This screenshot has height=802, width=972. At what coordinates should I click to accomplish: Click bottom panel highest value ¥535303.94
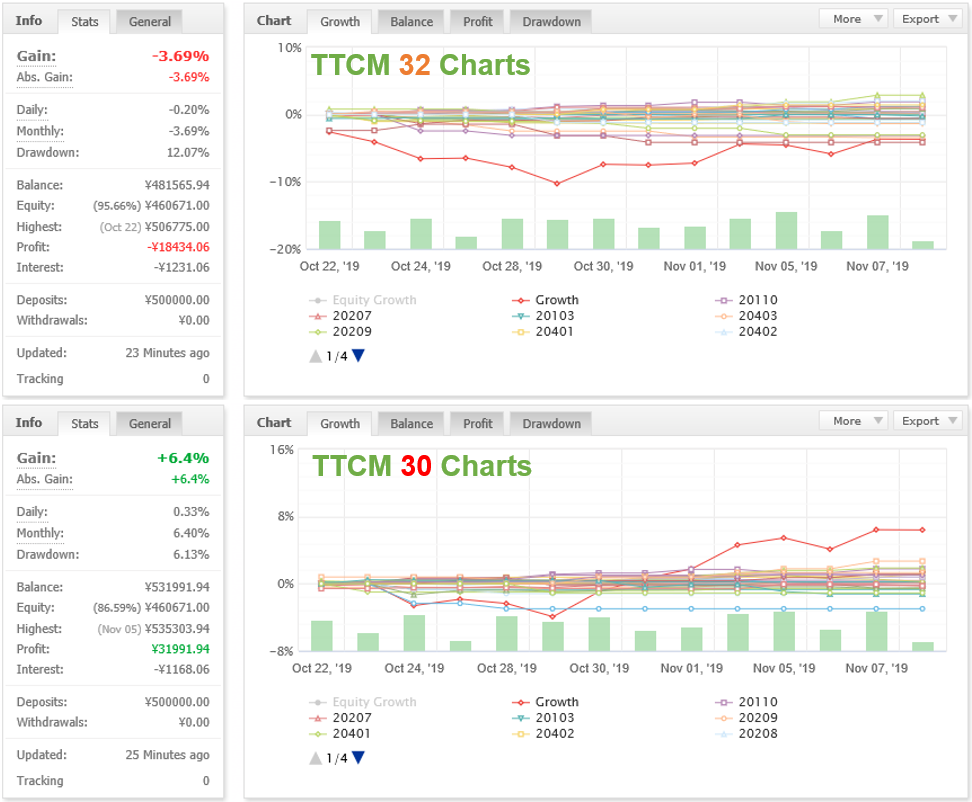[x=177, y=628]
